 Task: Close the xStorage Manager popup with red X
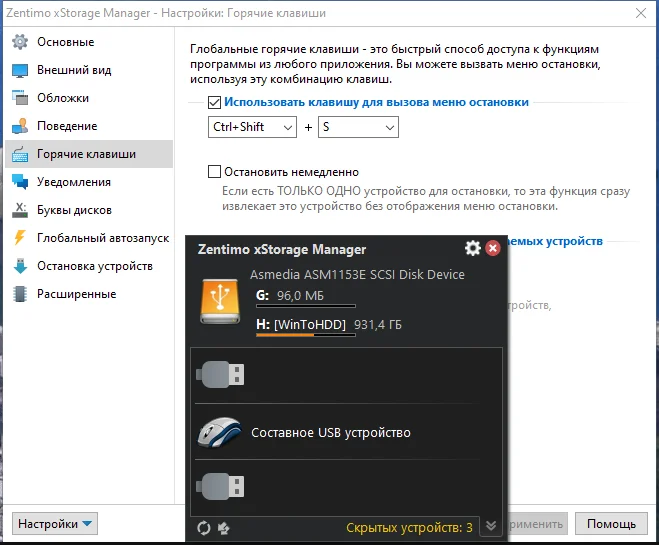click(x=493, y=248)
